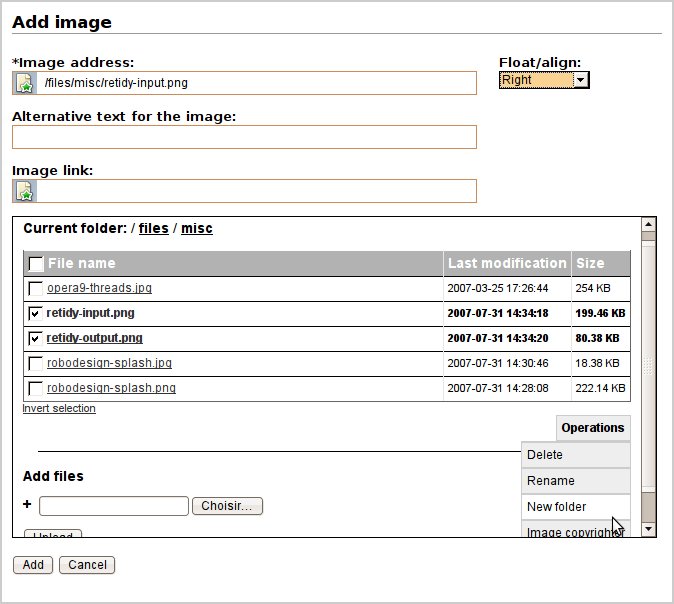Toggle the select-all checkbox in File name header
674x604 pixels.
(36, 264)
